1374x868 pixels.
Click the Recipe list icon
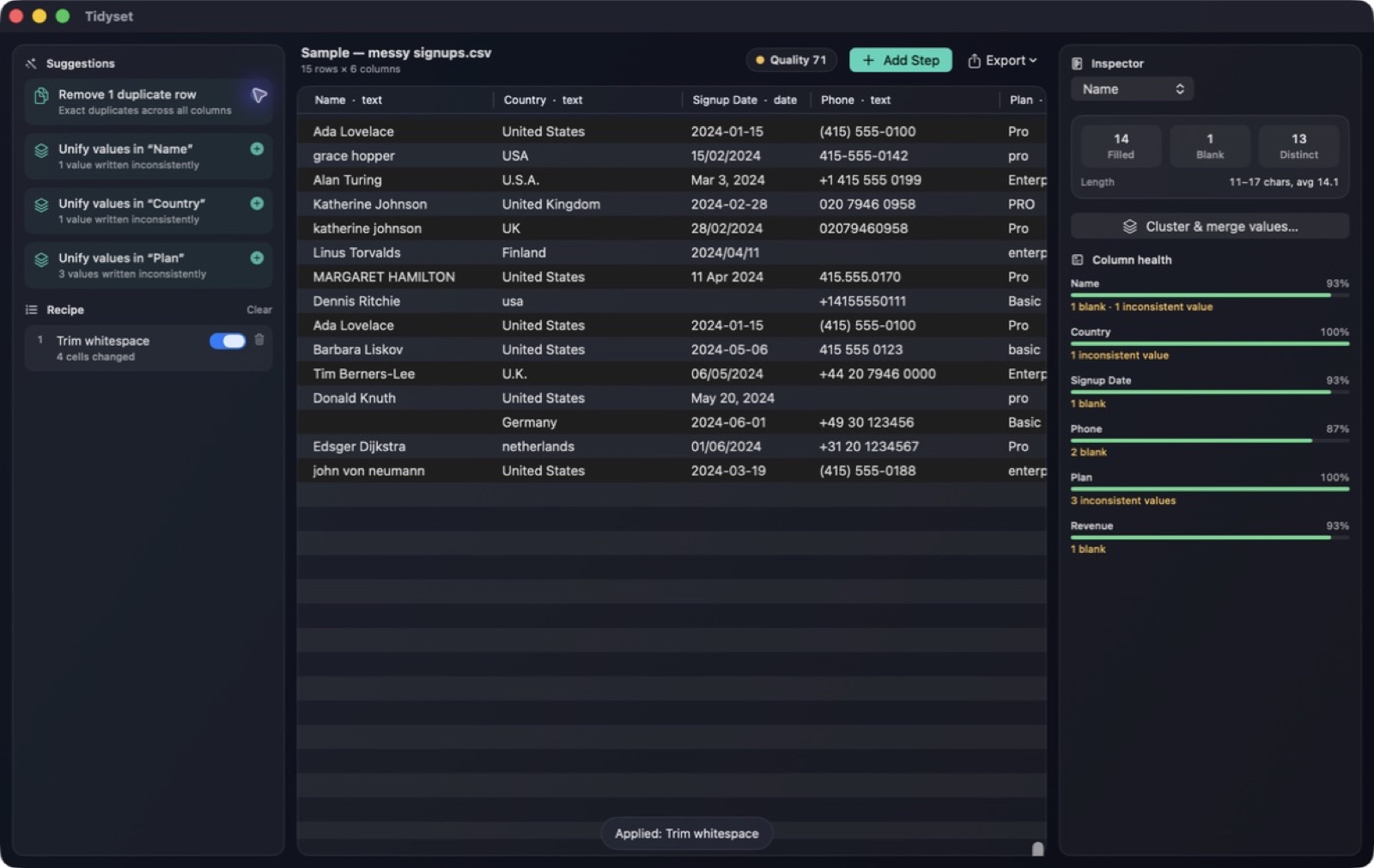pyautogui.click(x=32, y=310)
